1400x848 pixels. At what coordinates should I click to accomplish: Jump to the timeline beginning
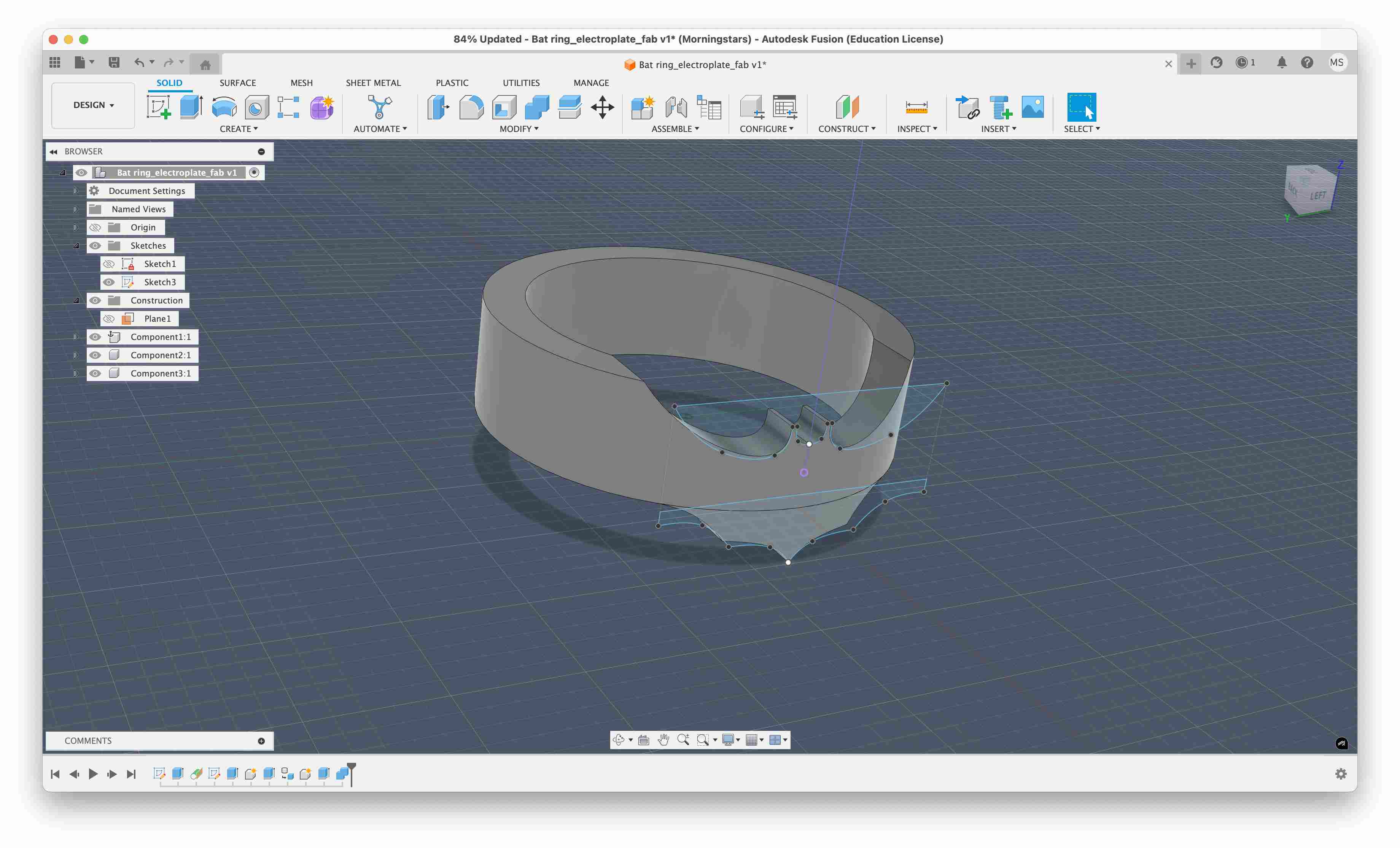tap(55, 773)
